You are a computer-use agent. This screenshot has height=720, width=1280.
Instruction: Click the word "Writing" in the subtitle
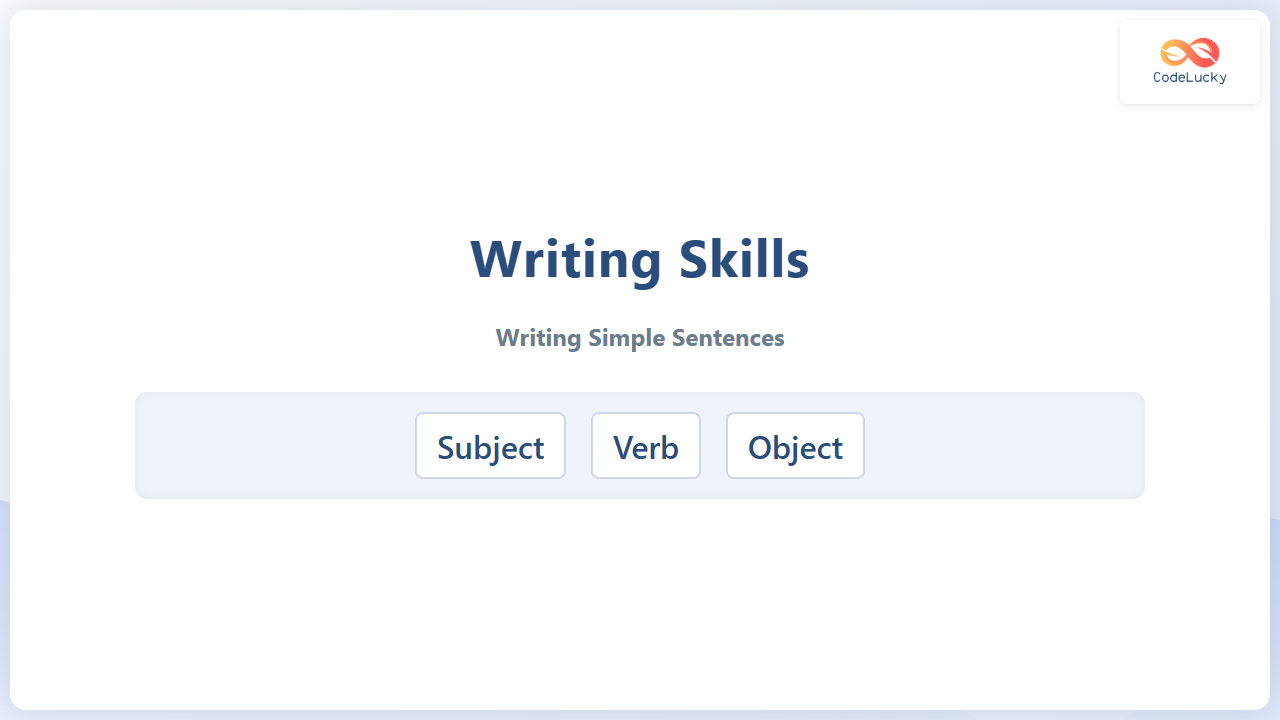[538, 338]
